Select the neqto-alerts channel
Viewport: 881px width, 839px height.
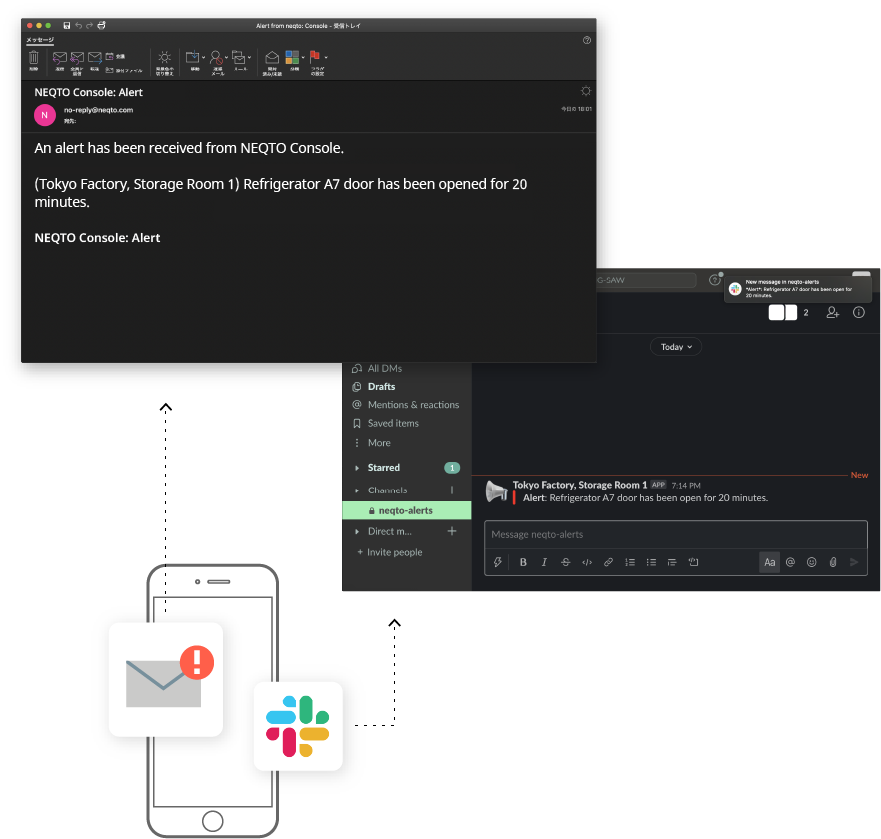point(405,510)
